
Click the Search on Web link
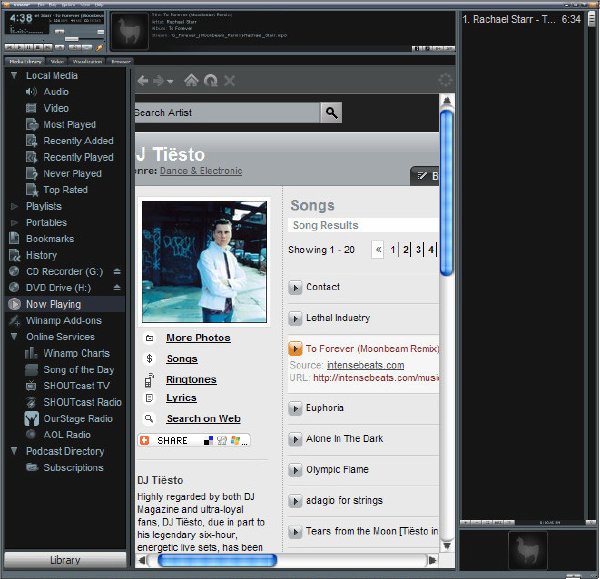[x=204, y=419]
